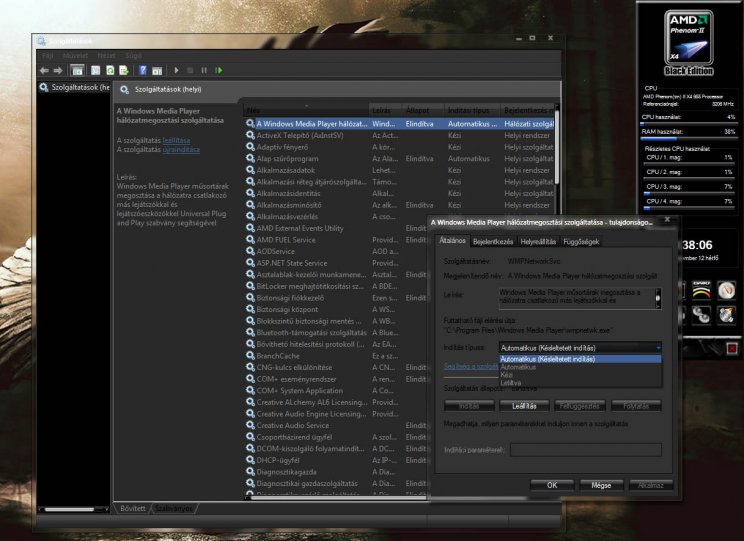Choose plain Automatikus startup type option
The image size is (744, 541).
[580, 367]
